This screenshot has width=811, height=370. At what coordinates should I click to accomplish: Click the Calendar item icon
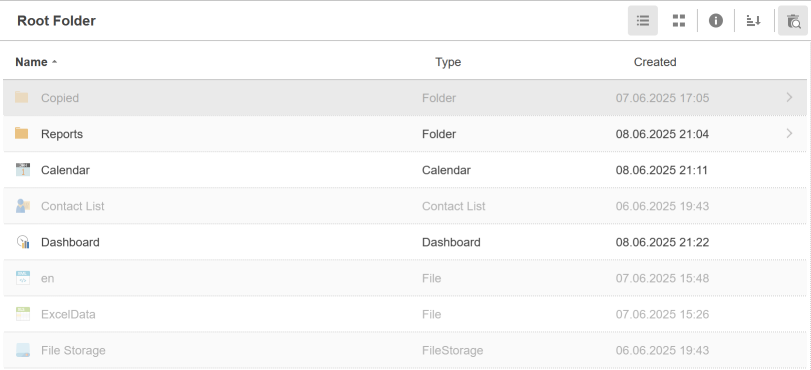tap(23, 170)
